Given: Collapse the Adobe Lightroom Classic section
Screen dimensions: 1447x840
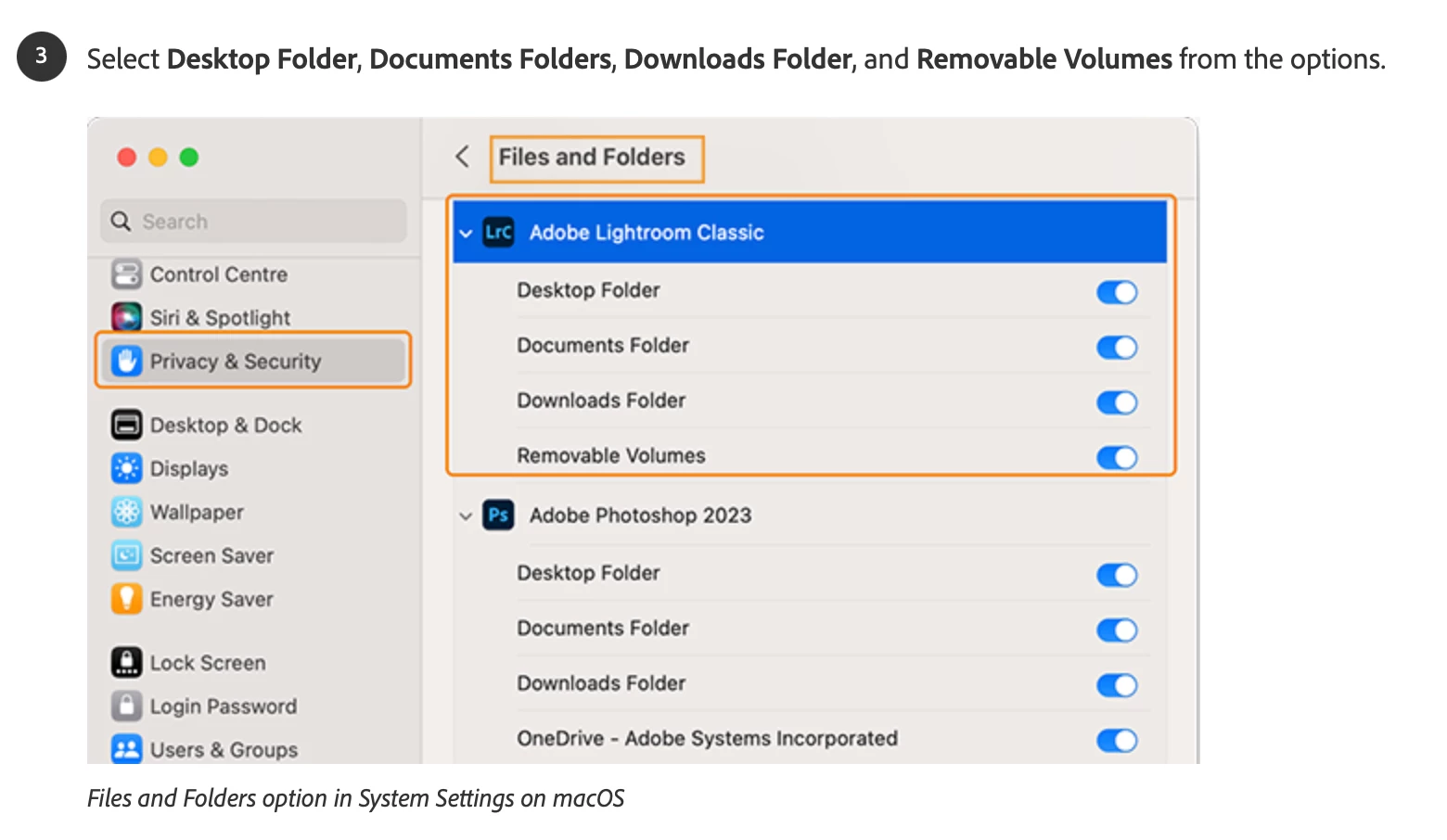Looking at the screenshot, I should point(466,233).
